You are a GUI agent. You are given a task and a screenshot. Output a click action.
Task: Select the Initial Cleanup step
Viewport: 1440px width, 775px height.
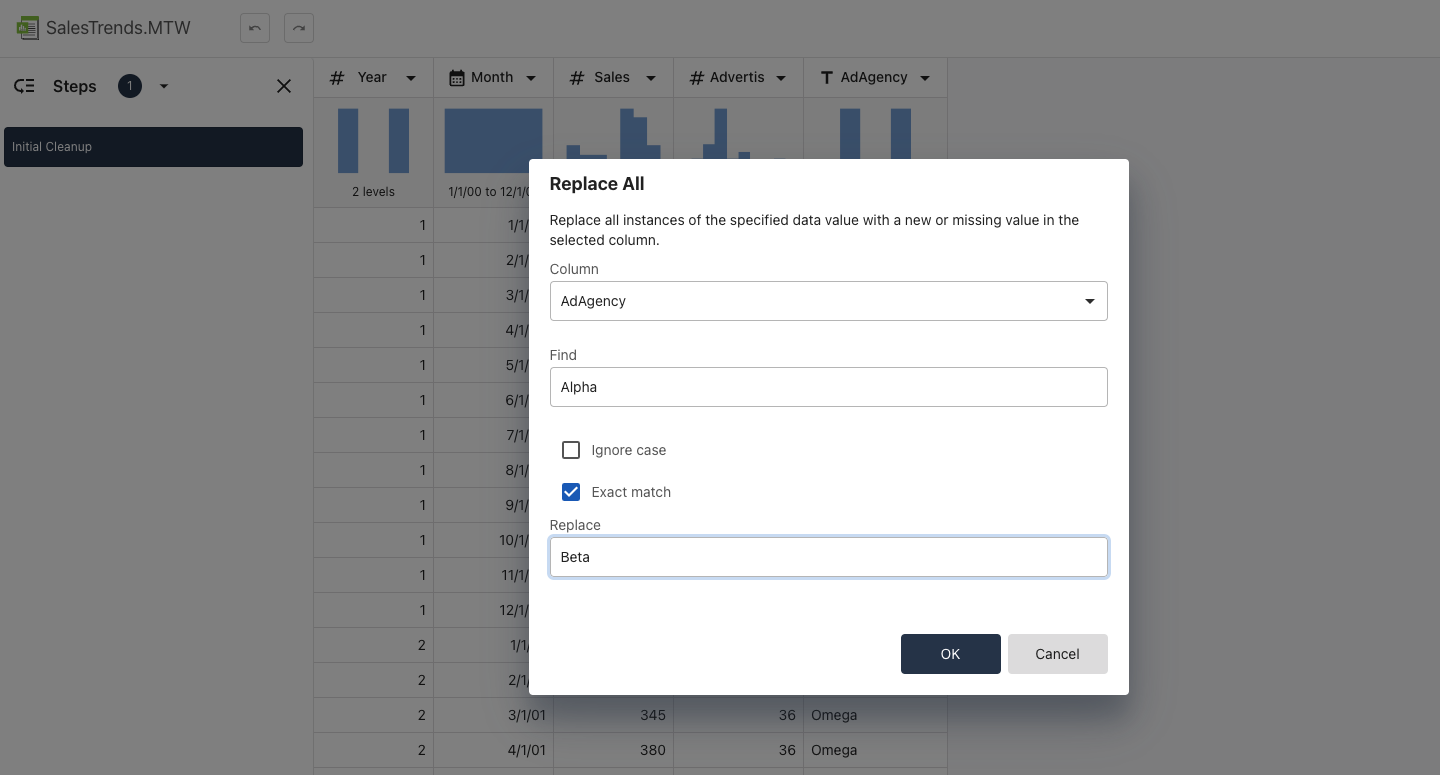point(153,146)
